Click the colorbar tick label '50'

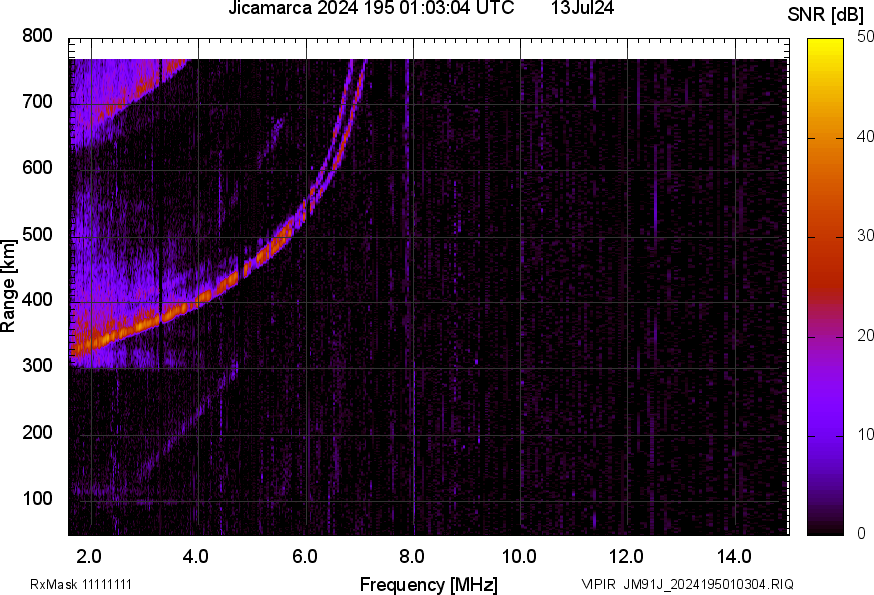865,37
